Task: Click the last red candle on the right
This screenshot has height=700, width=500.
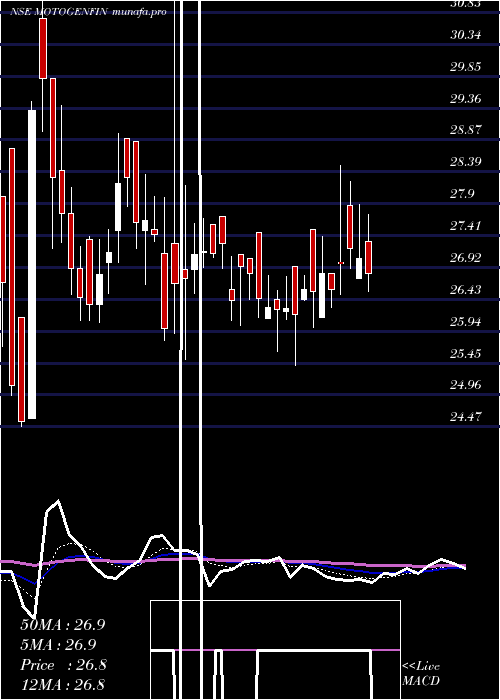Action: [x=368, y=257]
